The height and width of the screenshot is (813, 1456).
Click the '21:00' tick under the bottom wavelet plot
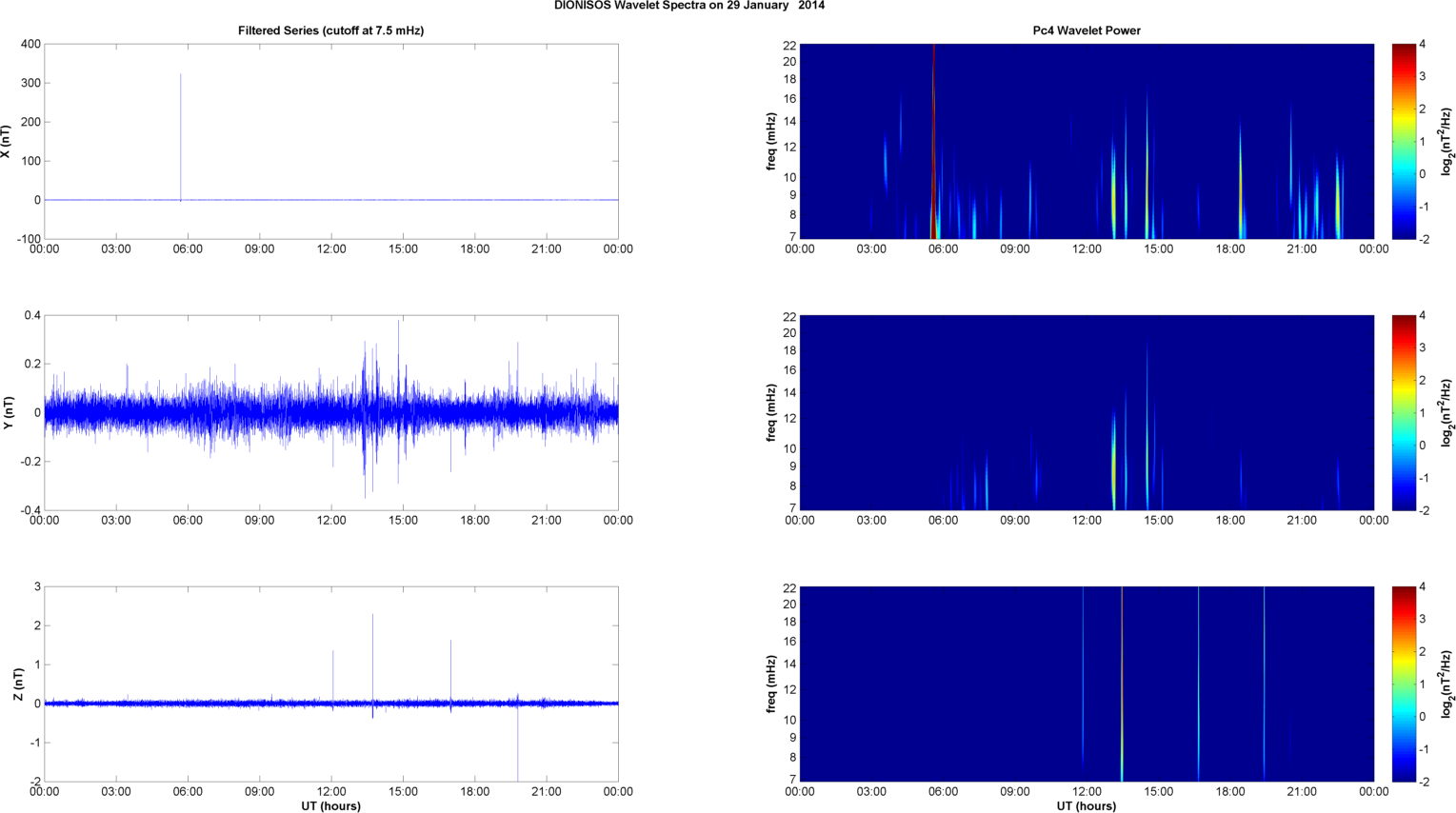[x=1302, y=792]
